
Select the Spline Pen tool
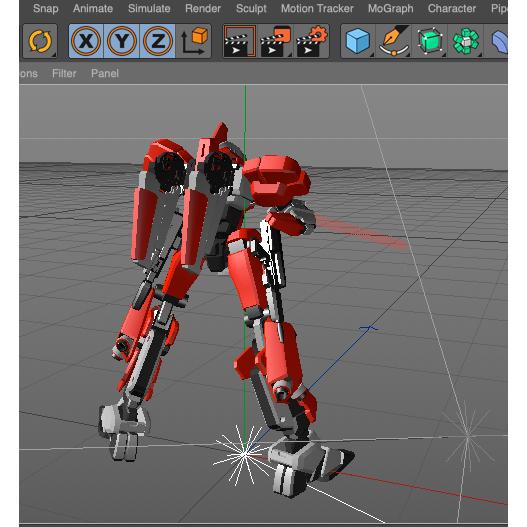pos(394,41)
